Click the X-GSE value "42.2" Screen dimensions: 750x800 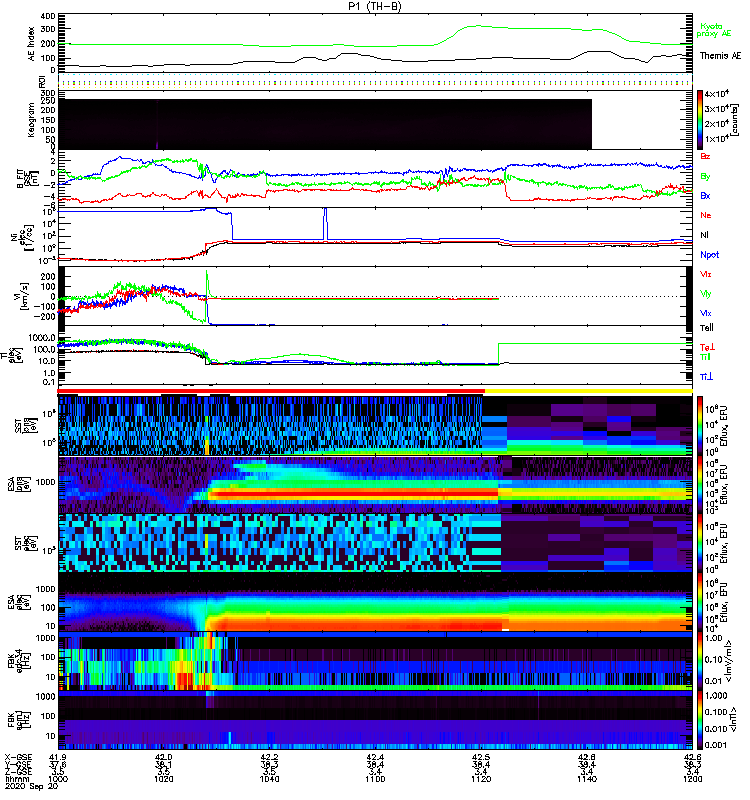point(269,757)
